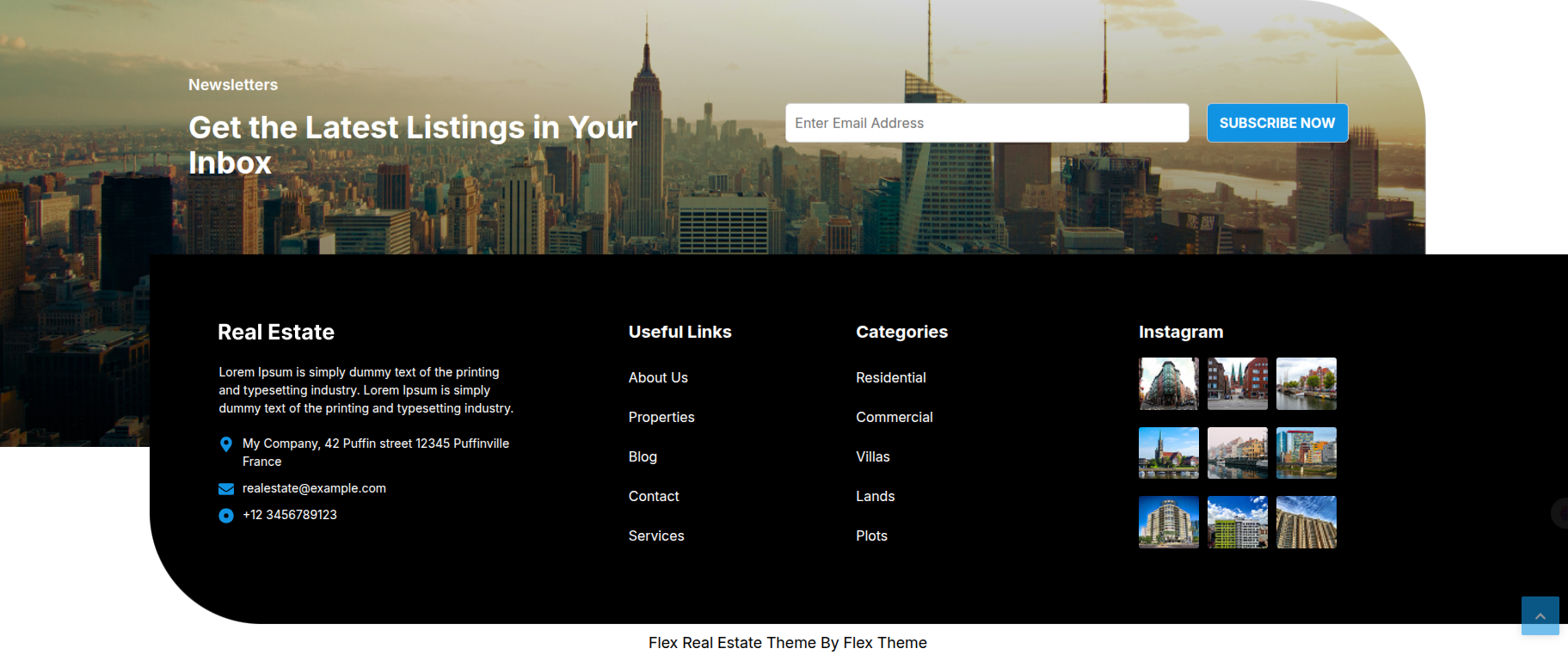The height and width of the screenshot is (661, 1568).
Task: View the Instagram image of church by river
Action: (1168, 453)
